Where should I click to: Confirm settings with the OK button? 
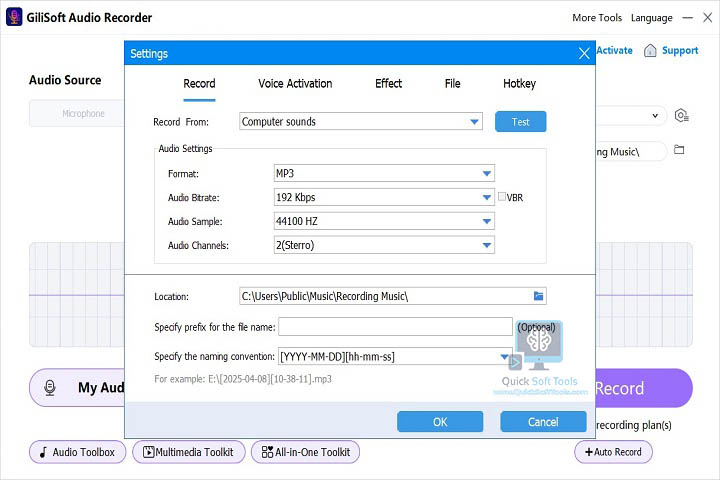[440, 422]
